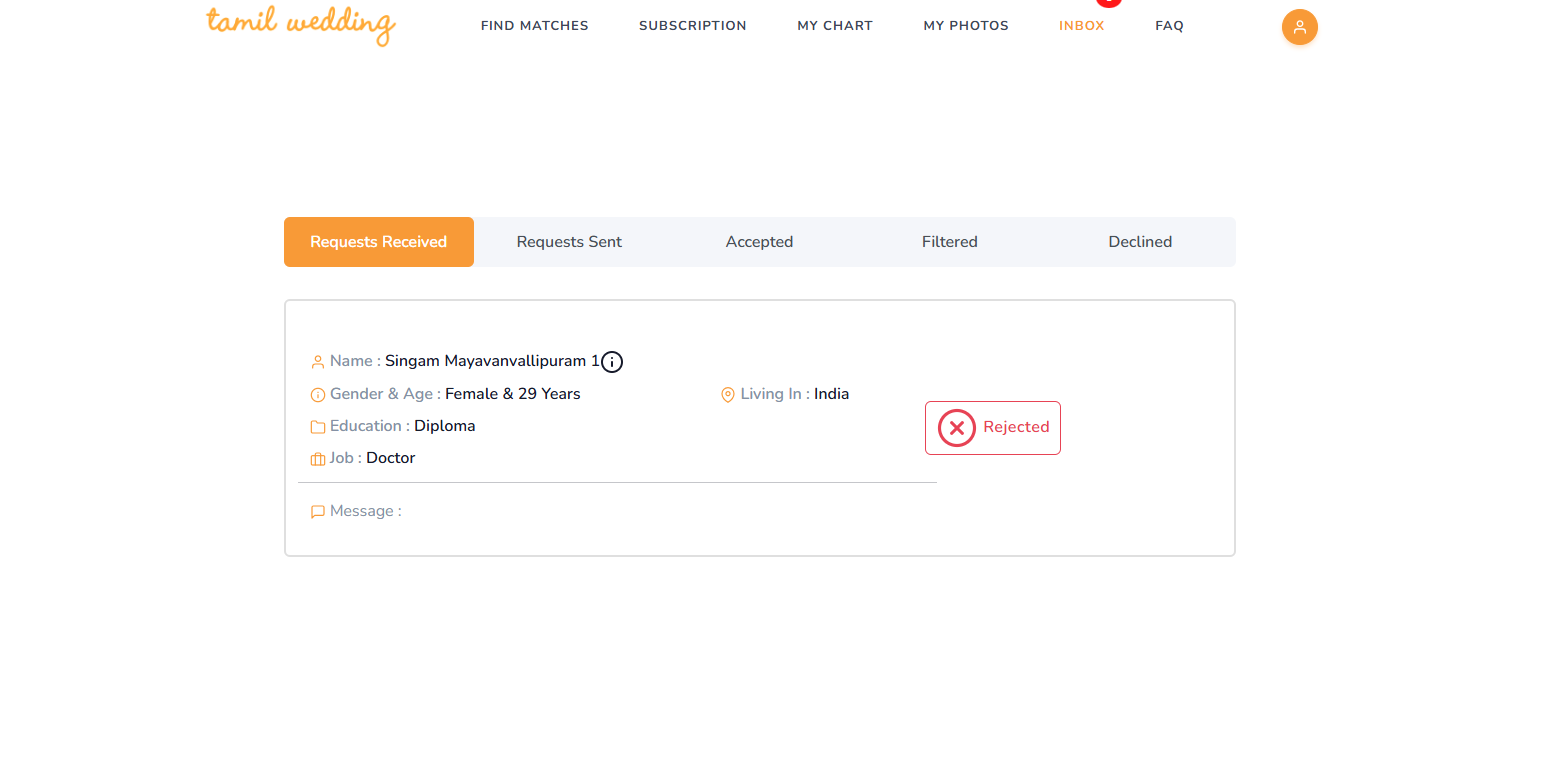Viewport: 1551px width, 764px height.
Task: Click the Gender & Age info icon
Action: point(318,395)
